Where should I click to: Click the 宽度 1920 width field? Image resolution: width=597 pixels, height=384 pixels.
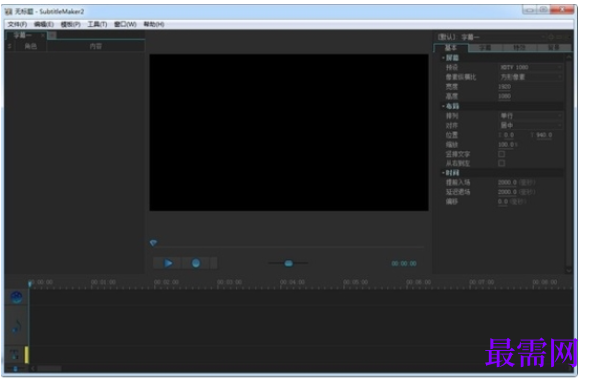(x=504, y=87)
